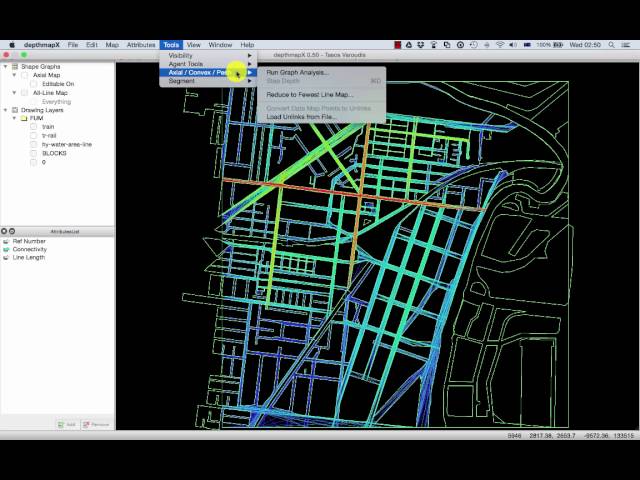Toggle the layer 0 checkbox
This screenshot has height=480, width=640.
pos(33,162)
